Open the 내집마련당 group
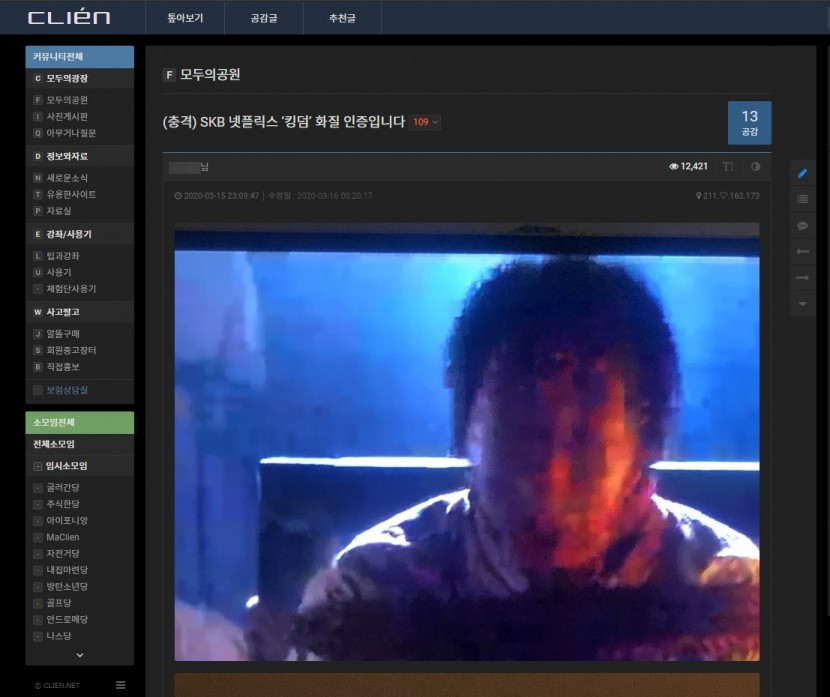The image size is (830, 697). coord(67,569)
